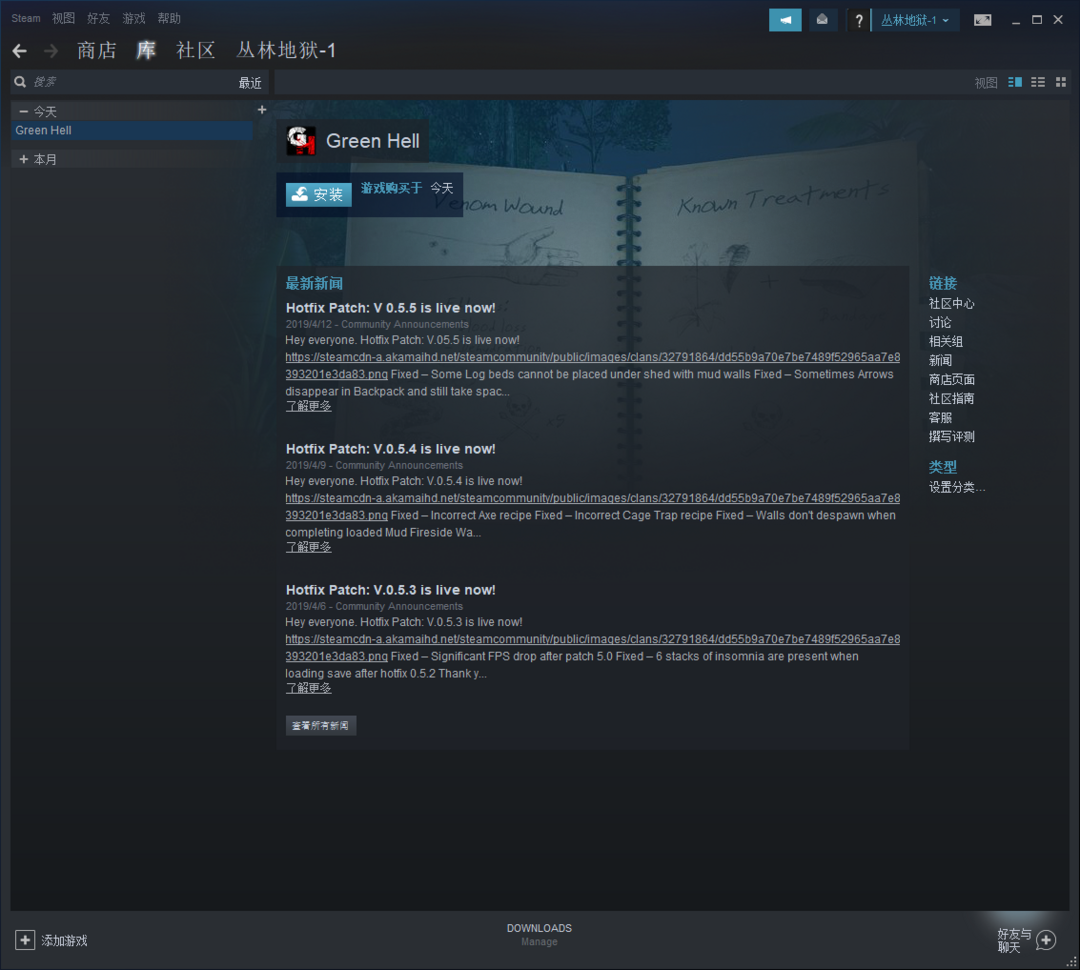This screenshot has width=1080, height=970.
Task: Click the question mark help icon
Action: pos(858,21)
